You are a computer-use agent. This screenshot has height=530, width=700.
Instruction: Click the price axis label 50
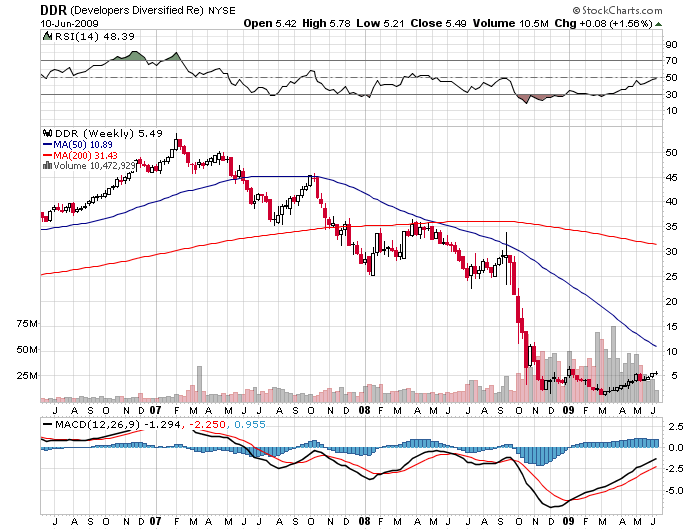click(671, 152)
